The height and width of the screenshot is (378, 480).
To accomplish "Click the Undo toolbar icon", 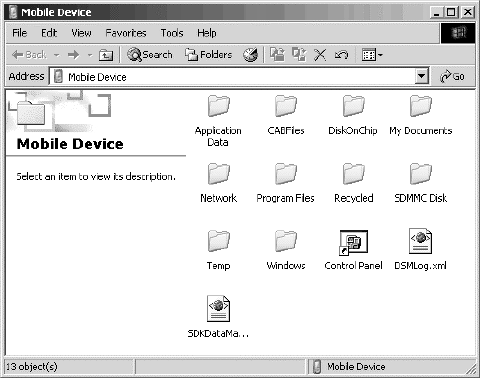I will click(x=341, y=55).
